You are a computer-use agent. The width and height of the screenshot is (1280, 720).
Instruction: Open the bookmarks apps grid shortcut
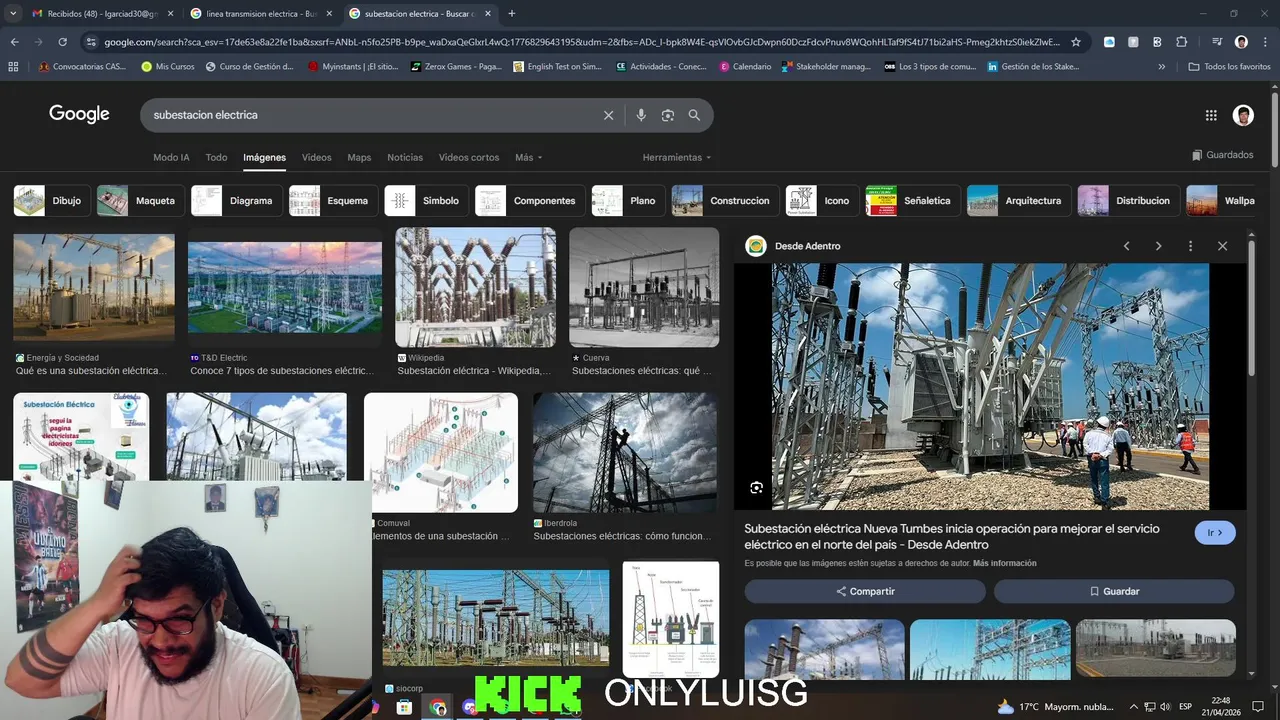(13, 67)
